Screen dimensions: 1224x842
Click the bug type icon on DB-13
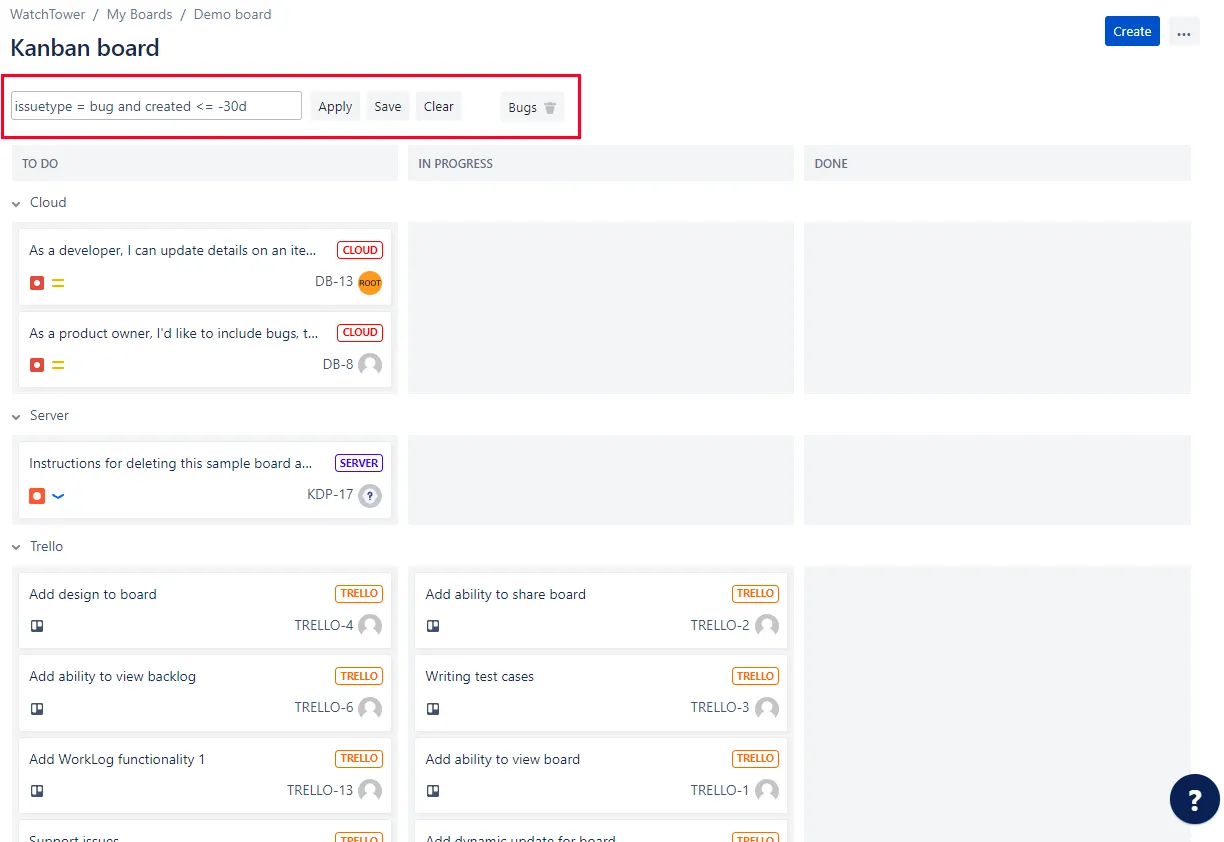point(37,283)
